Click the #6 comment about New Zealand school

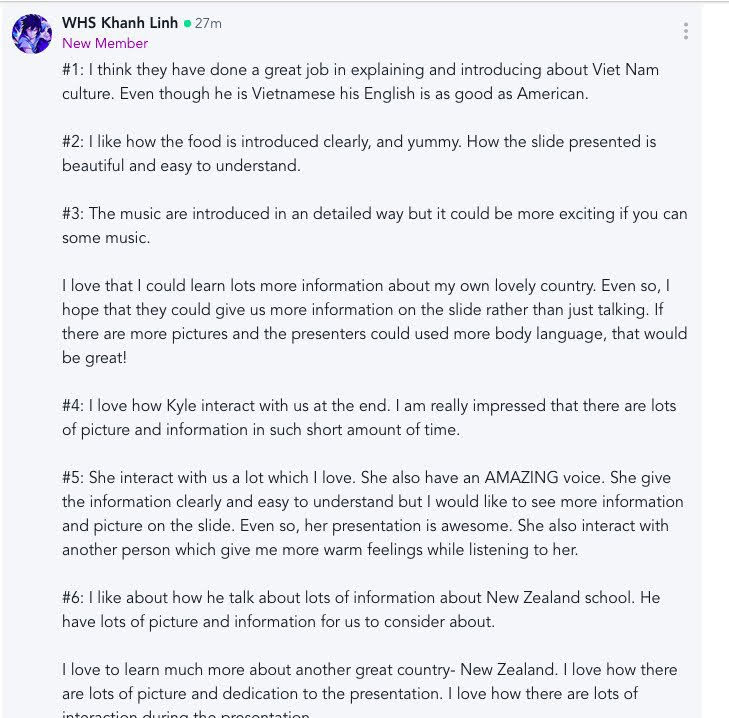pos(361,609)
